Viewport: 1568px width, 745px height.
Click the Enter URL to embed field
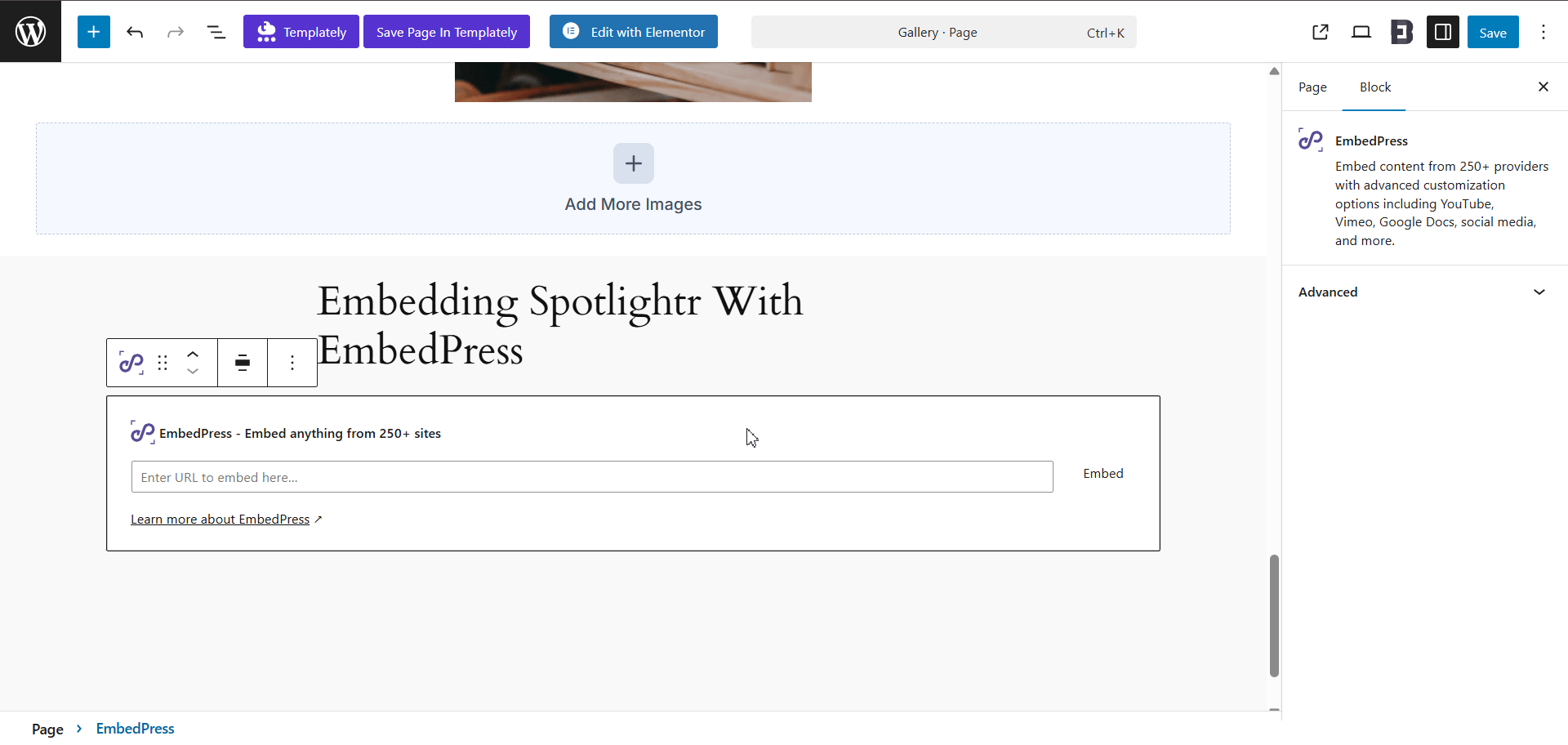pos(592,476)
